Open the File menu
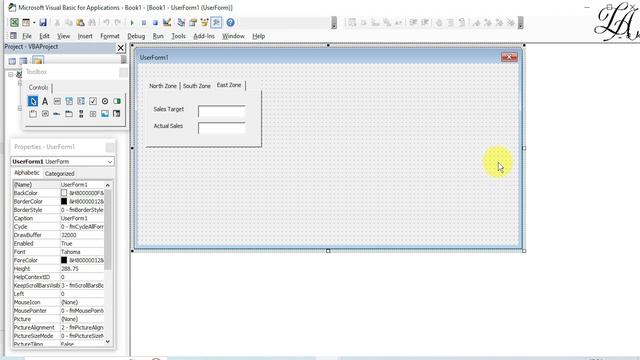Viewport: 640px width, 360px height. (x=27, y=36)
